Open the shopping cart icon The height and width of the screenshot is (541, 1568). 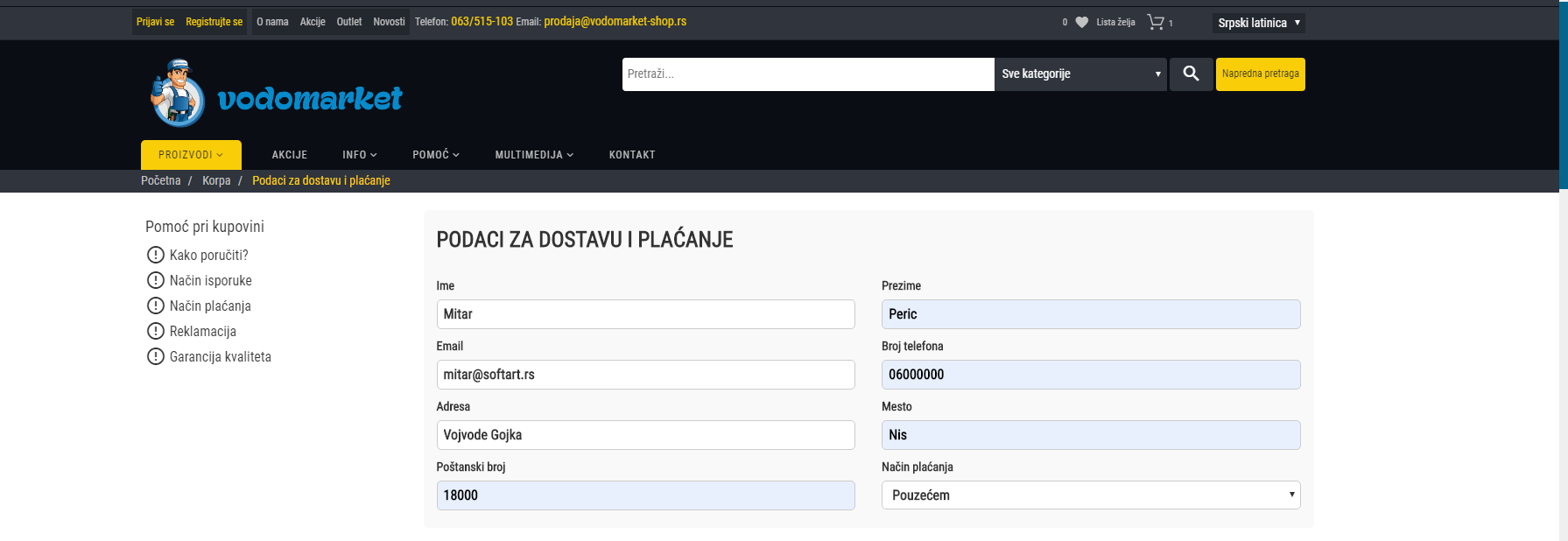pyautogui.click(x=1156, y=23)
